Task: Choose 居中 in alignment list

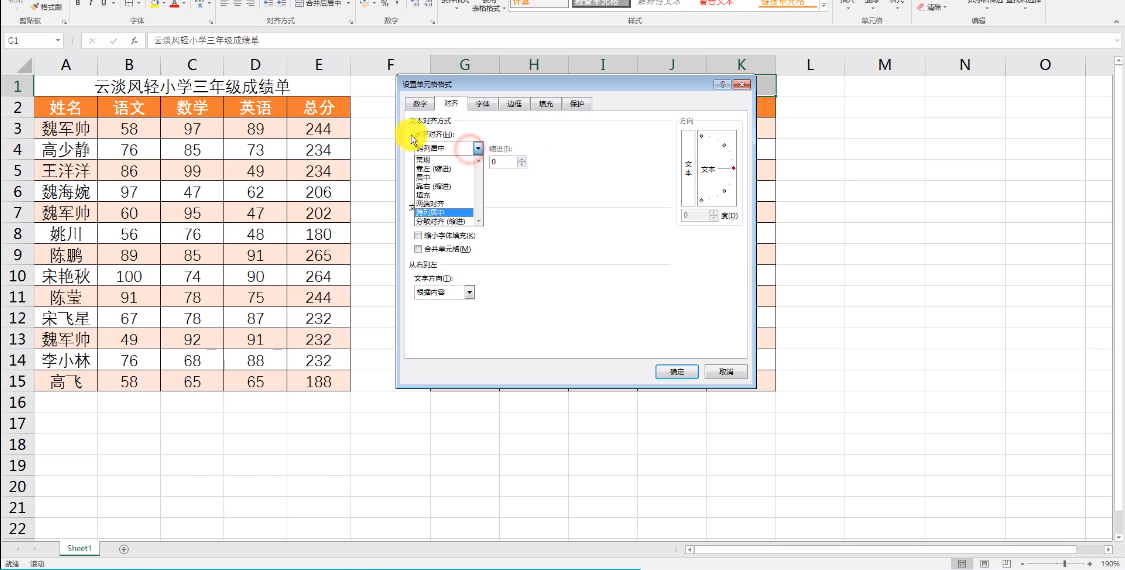Action: point(444,177)
